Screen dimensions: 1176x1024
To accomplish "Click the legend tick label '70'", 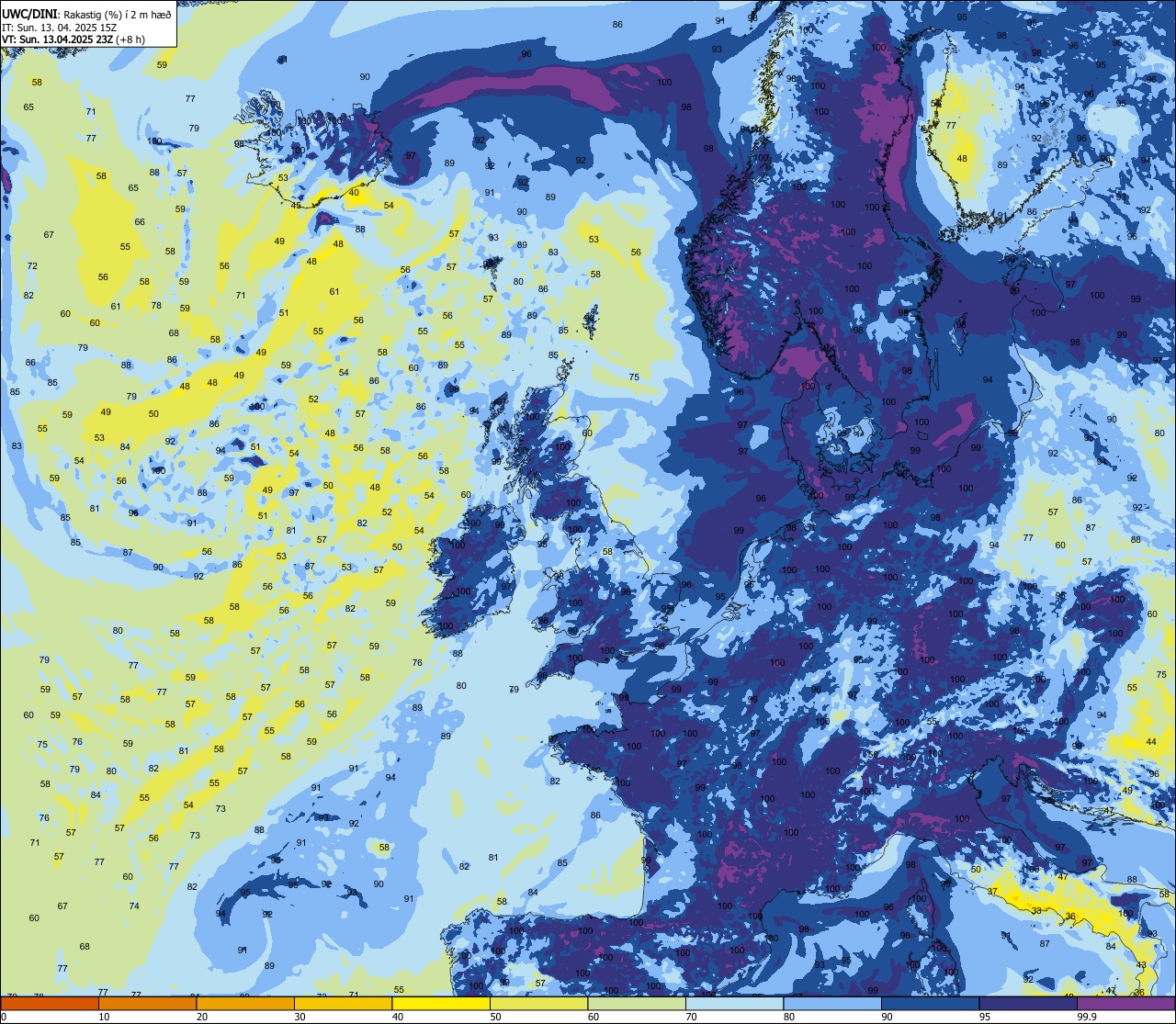I will (x=691, y=1017).
